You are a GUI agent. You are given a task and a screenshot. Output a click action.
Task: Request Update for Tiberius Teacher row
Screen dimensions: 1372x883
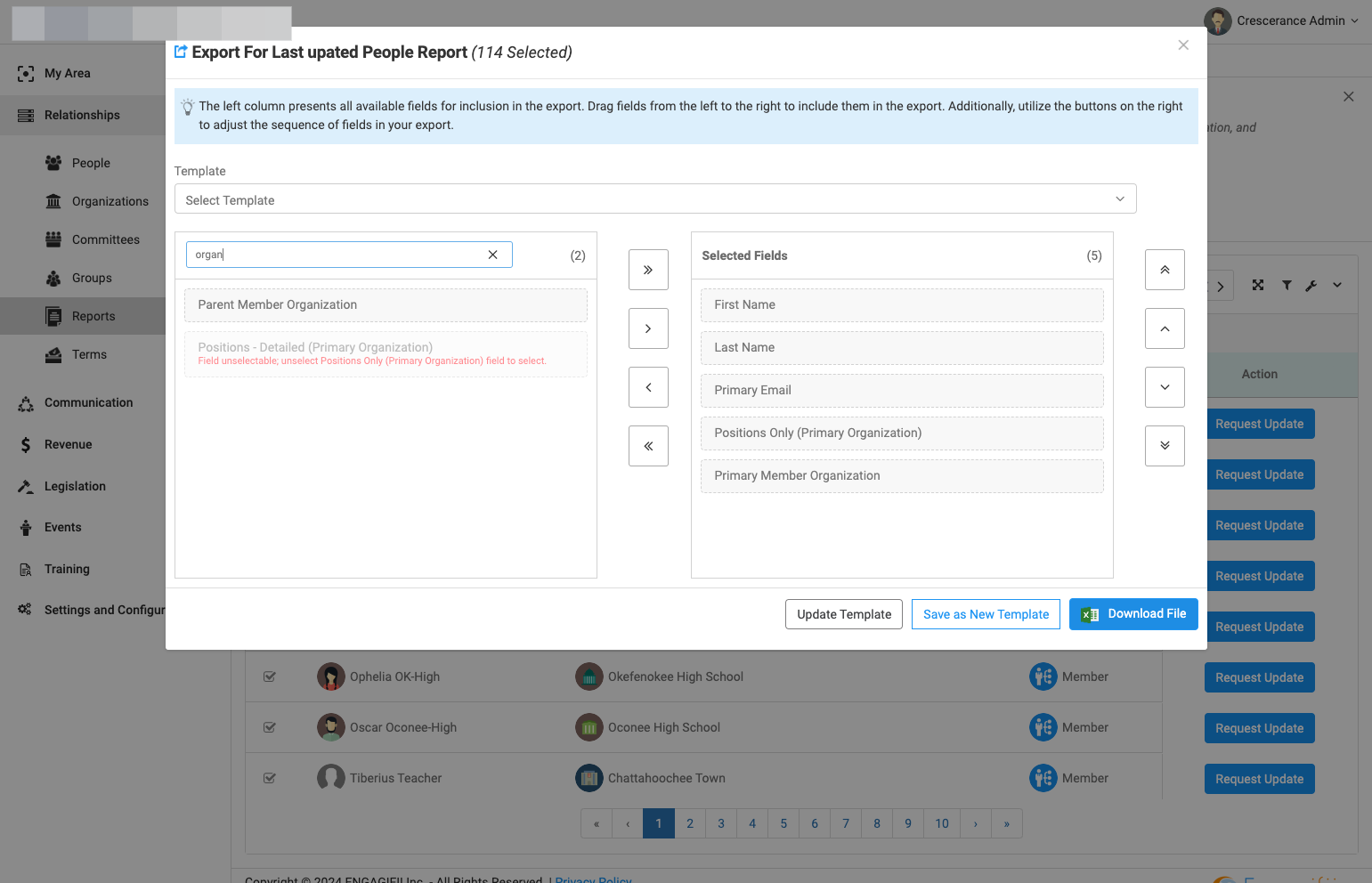pos(1259,779)
